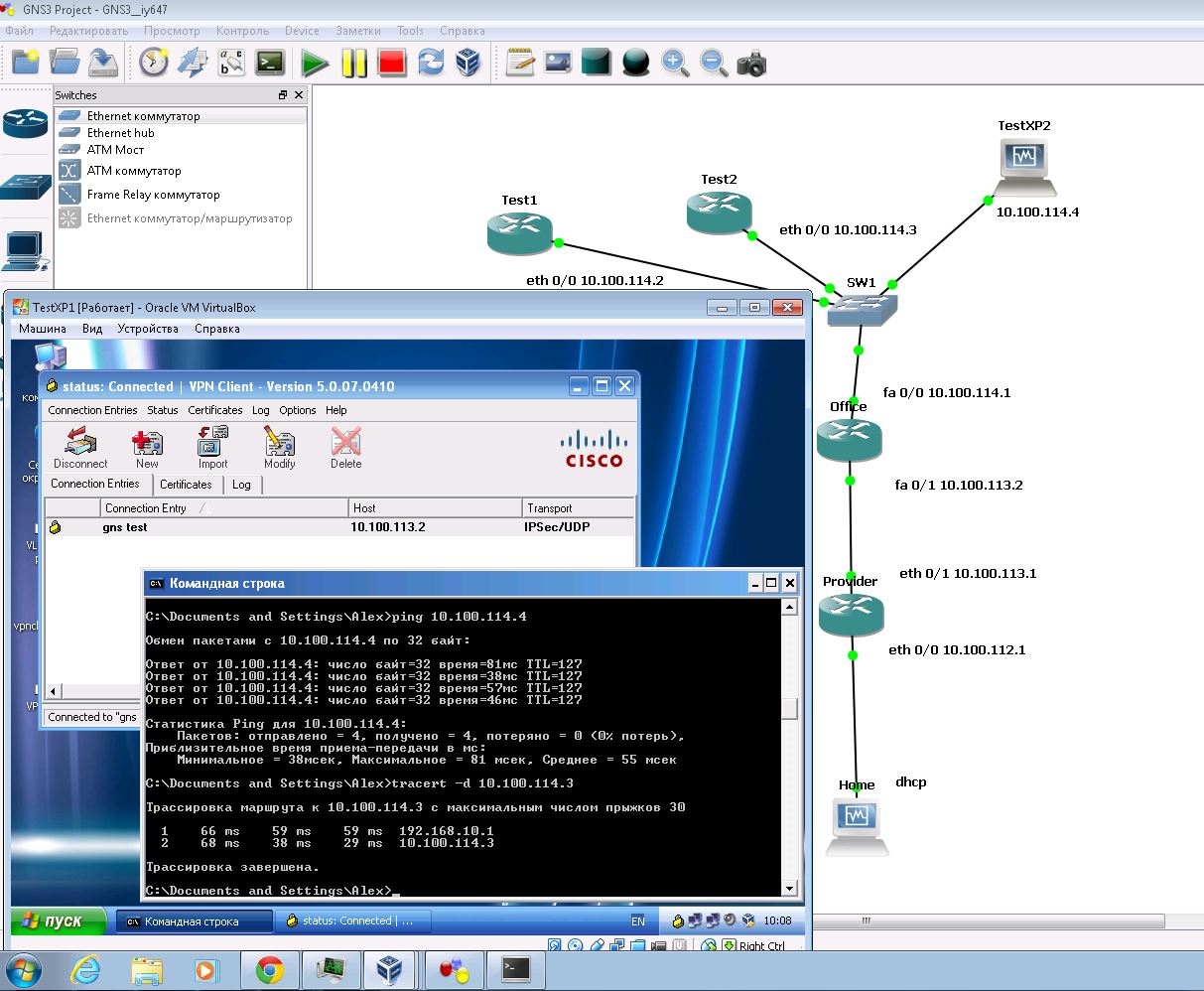Reload all devices with blue arrows icon
This screenshot has height=991, width=1204.
431,64
